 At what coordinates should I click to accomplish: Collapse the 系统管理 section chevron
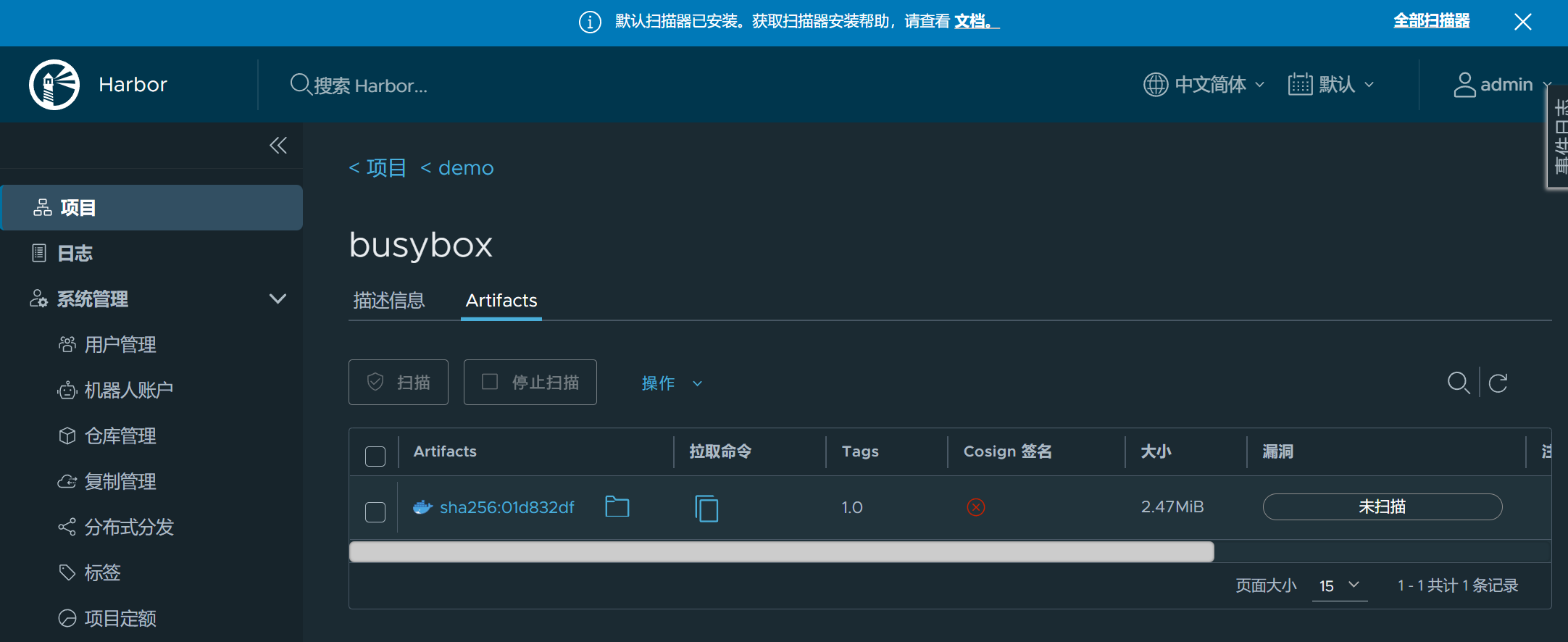pos(278,299)
